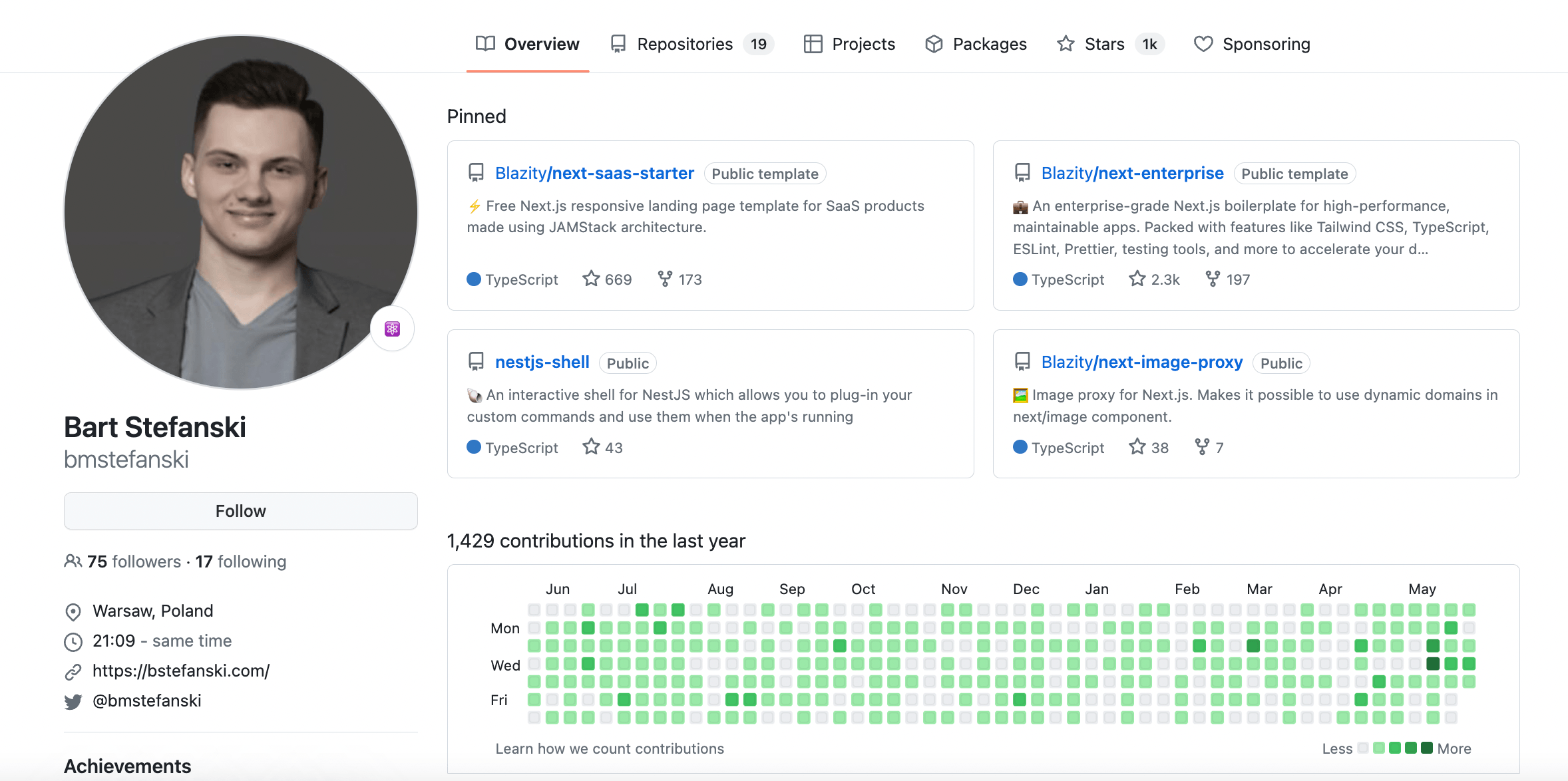Image resolution: width=1568 pixels, height=781 pixels.
Task: Open the Learn how we count contributions link
Action: pos(610,748)
